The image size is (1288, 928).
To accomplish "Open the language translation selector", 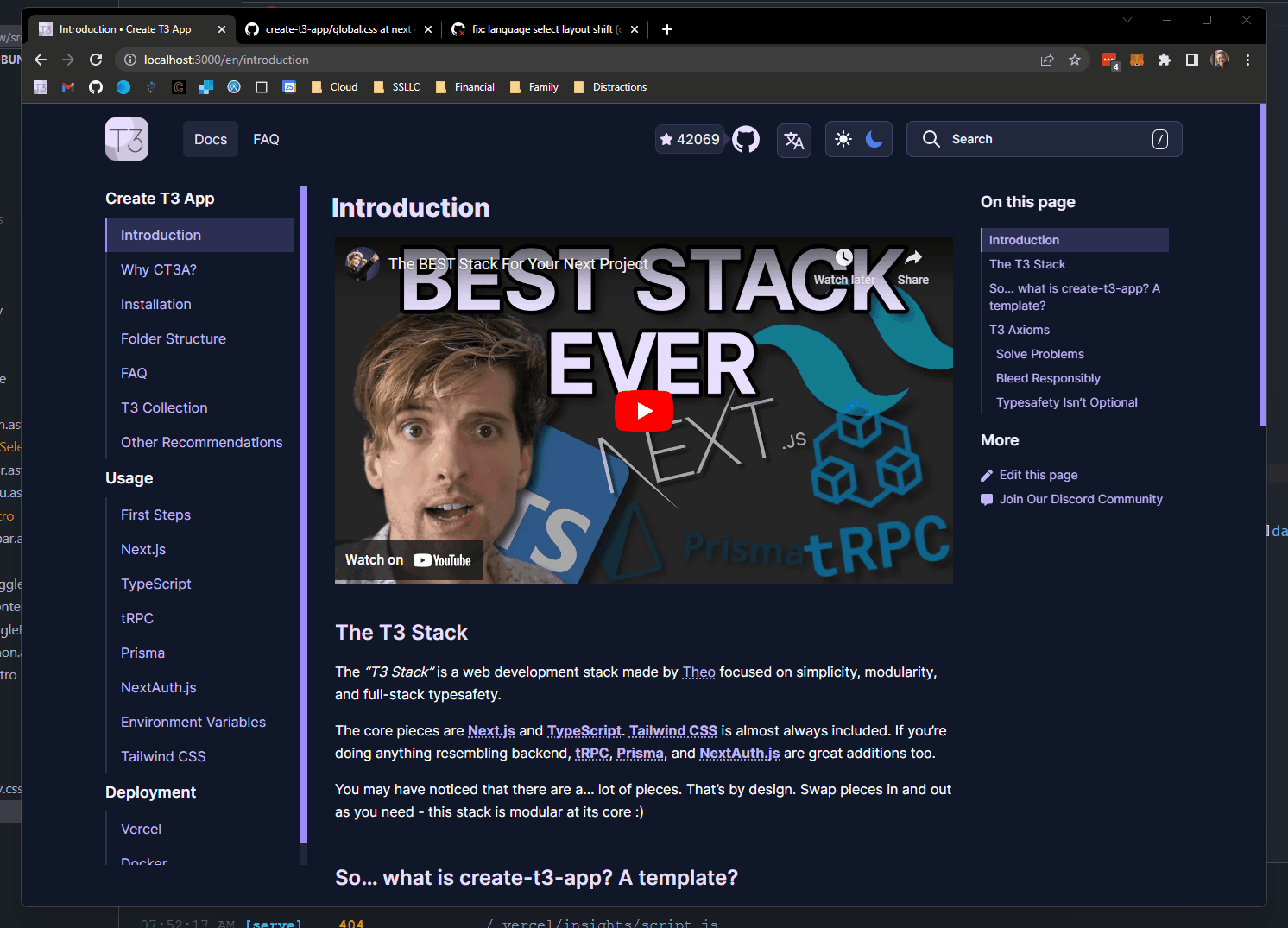I will coord(794,140).
